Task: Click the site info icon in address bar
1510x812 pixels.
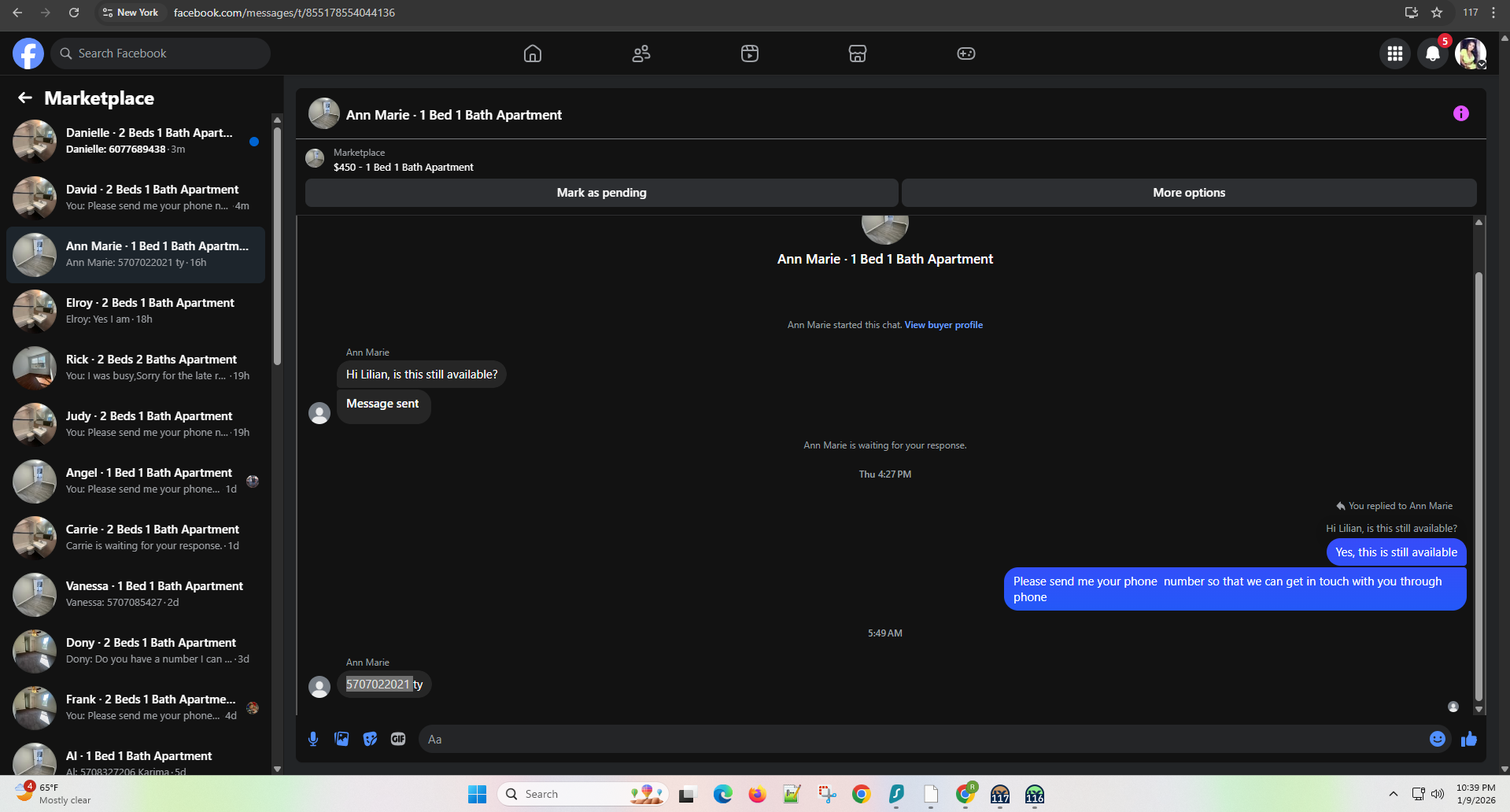Action: [108, 13]
